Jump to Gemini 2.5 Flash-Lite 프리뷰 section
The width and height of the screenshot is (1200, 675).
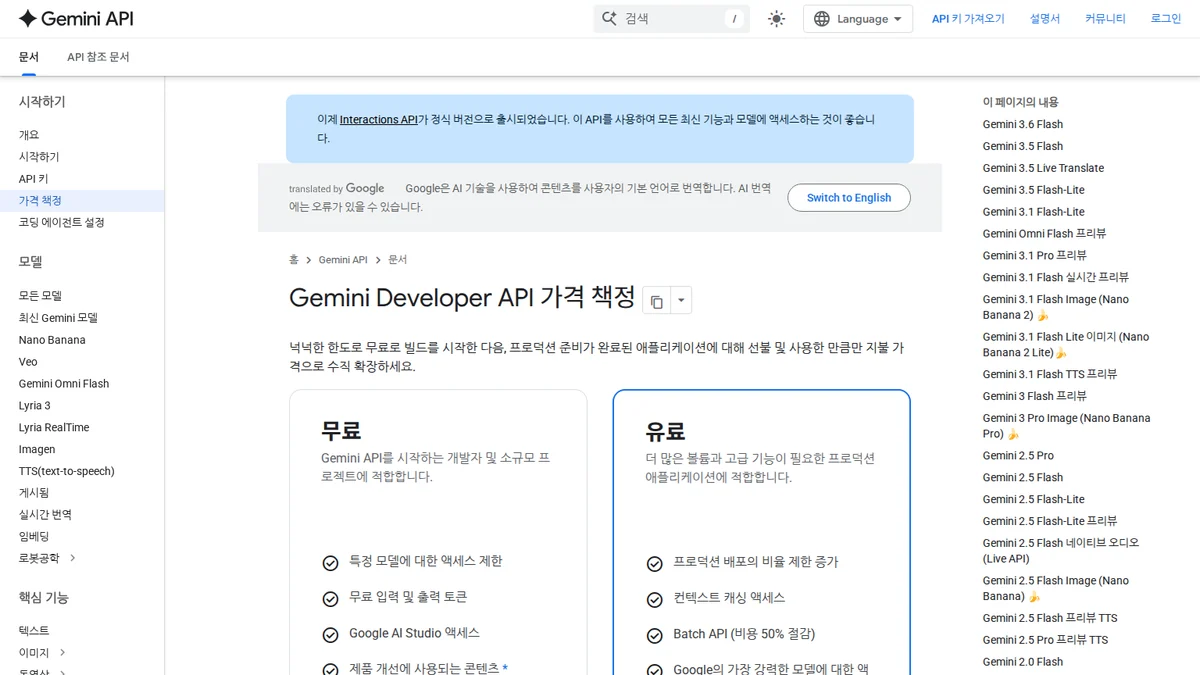1049,522
